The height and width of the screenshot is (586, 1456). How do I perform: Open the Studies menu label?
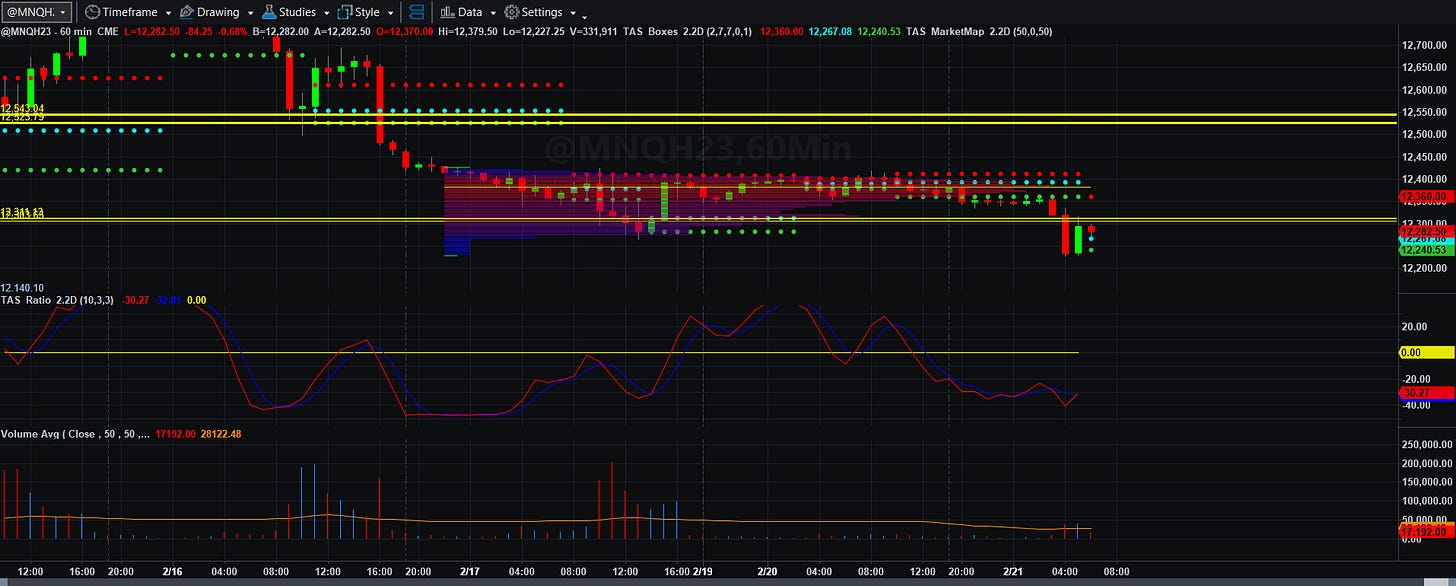coord(298,12)
